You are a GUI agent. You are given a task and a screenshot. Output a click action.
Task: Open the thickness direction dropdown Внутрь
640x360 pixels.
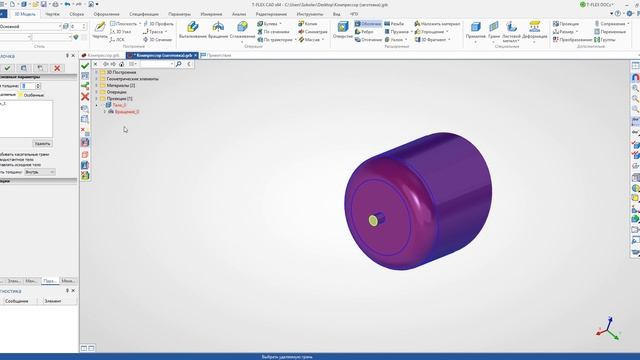click(39, 172)
